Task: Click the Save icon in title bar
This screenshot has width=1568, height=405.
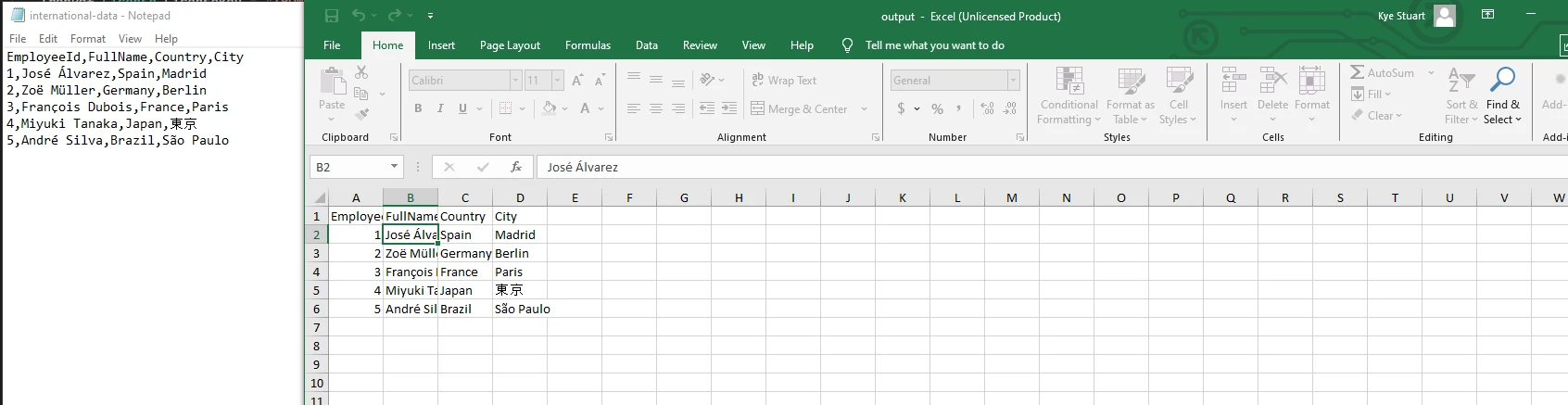Action: [332, 16]
